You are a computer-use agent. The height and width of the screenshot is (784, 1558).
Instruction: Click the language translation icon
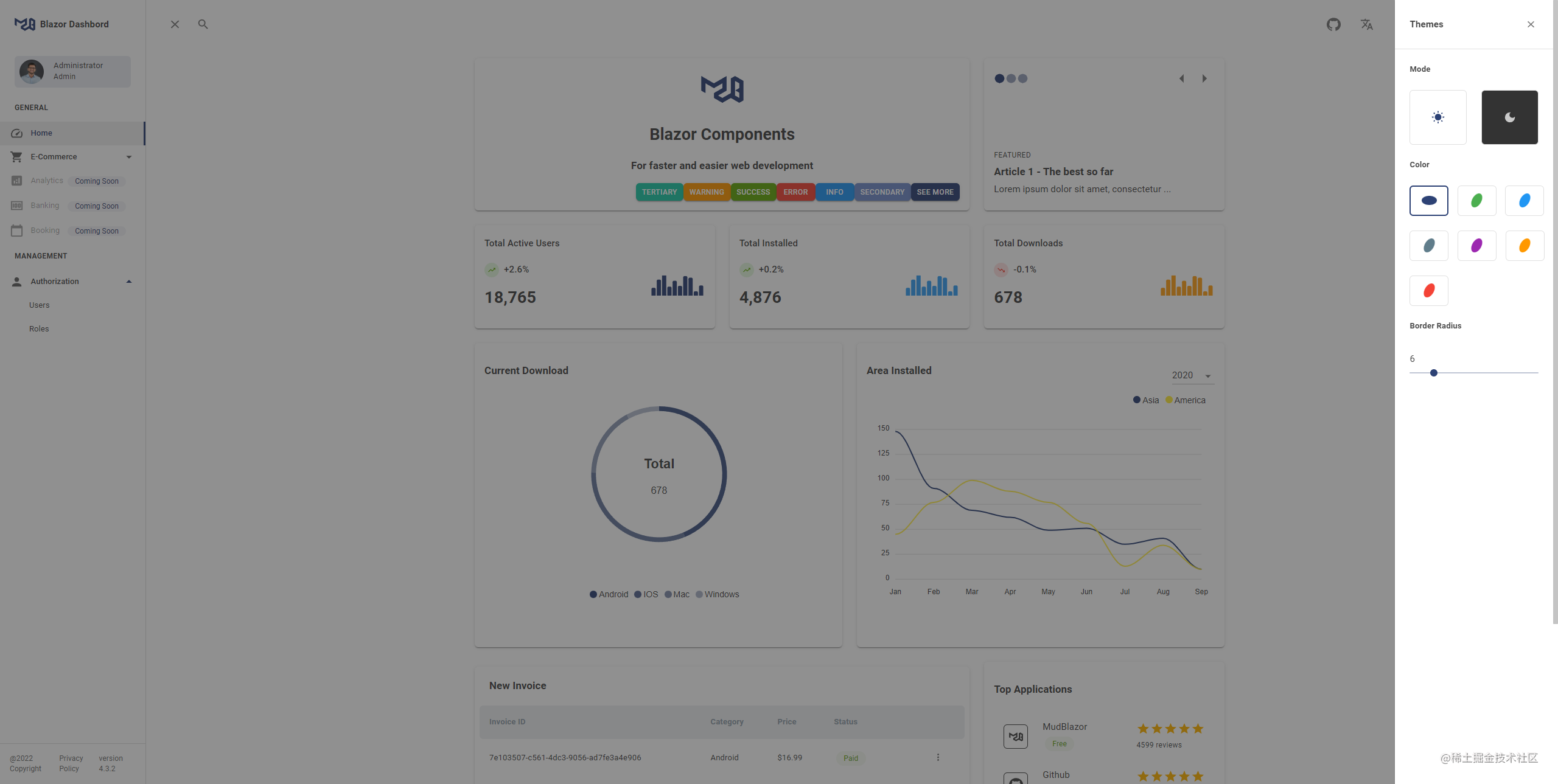(x=1366, y=24)
